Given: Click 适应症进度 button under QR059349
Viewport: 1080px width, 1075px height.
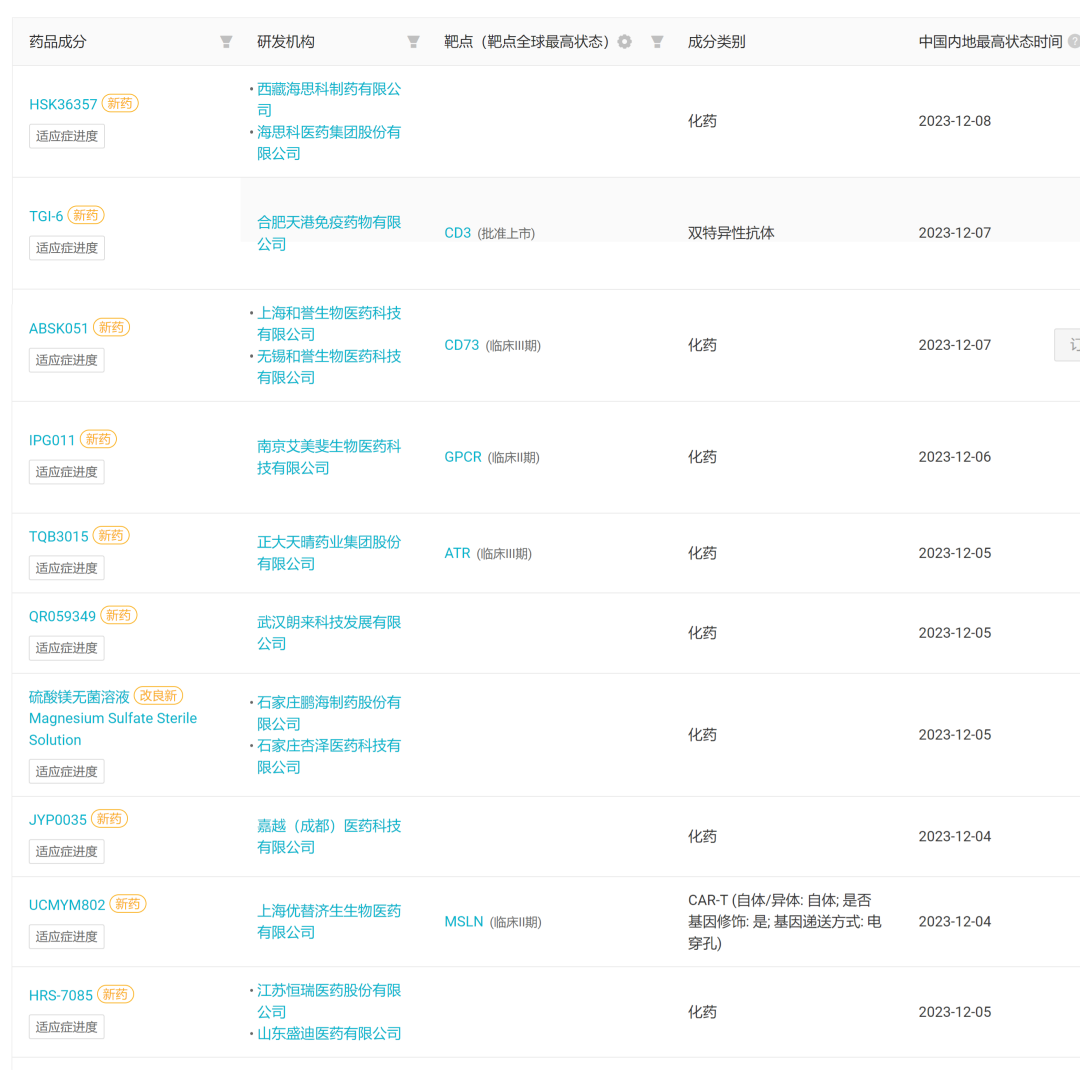Looking at the screenshot, I should click(67, 648).
